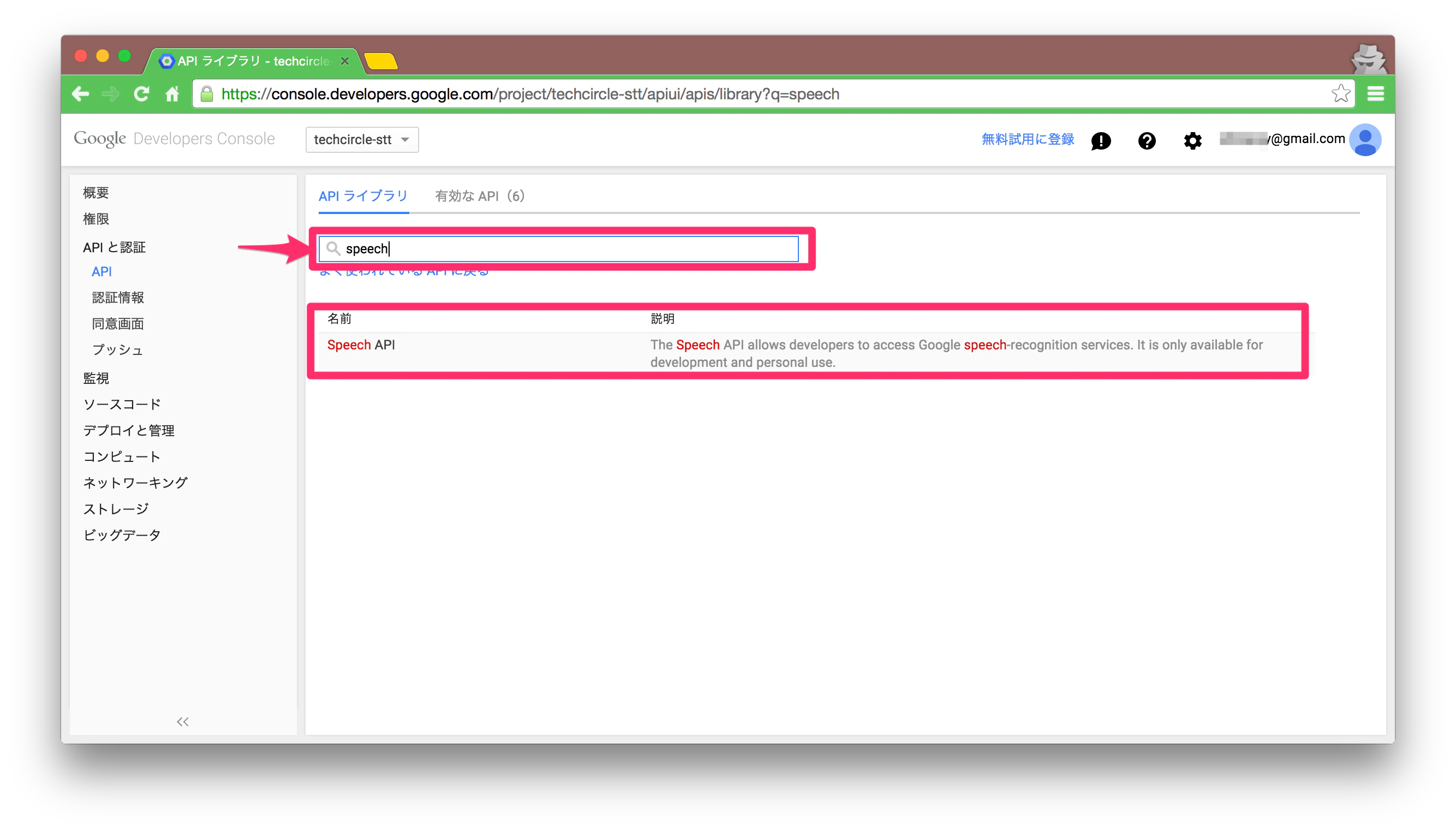Select the API sidebar sub-item
The width and height of the screenshot is (1456, 831).
coord(102,272)
